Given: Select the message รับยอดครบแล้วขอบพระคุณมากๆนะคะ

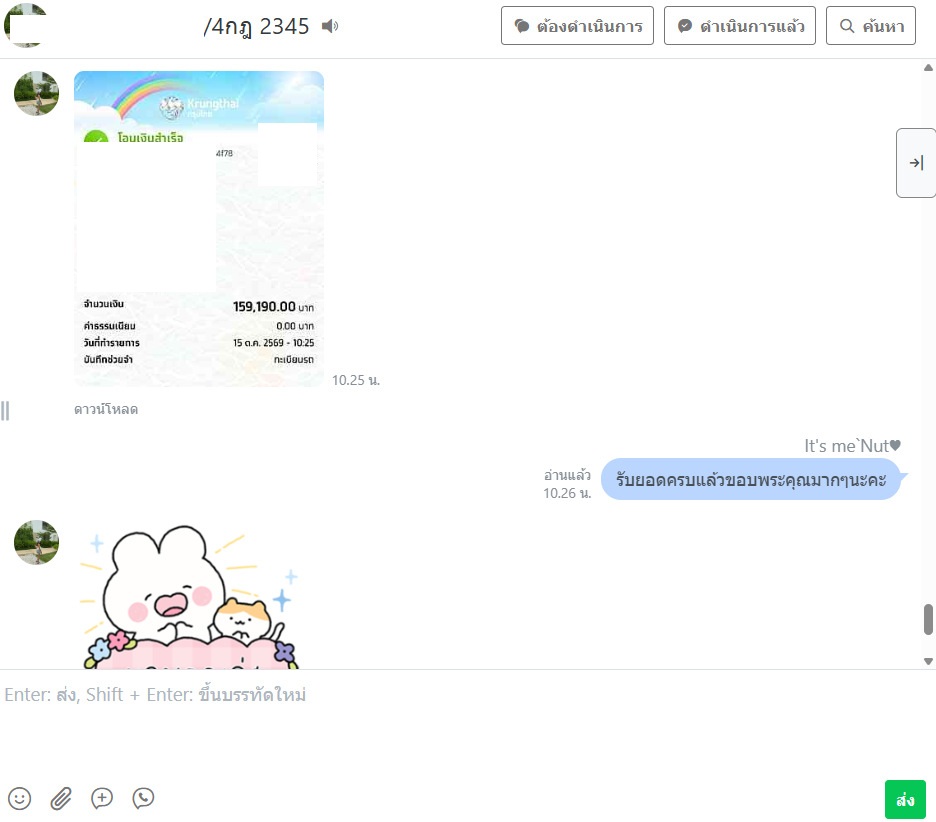Looking at the screenshot, I should coord(751,479).
